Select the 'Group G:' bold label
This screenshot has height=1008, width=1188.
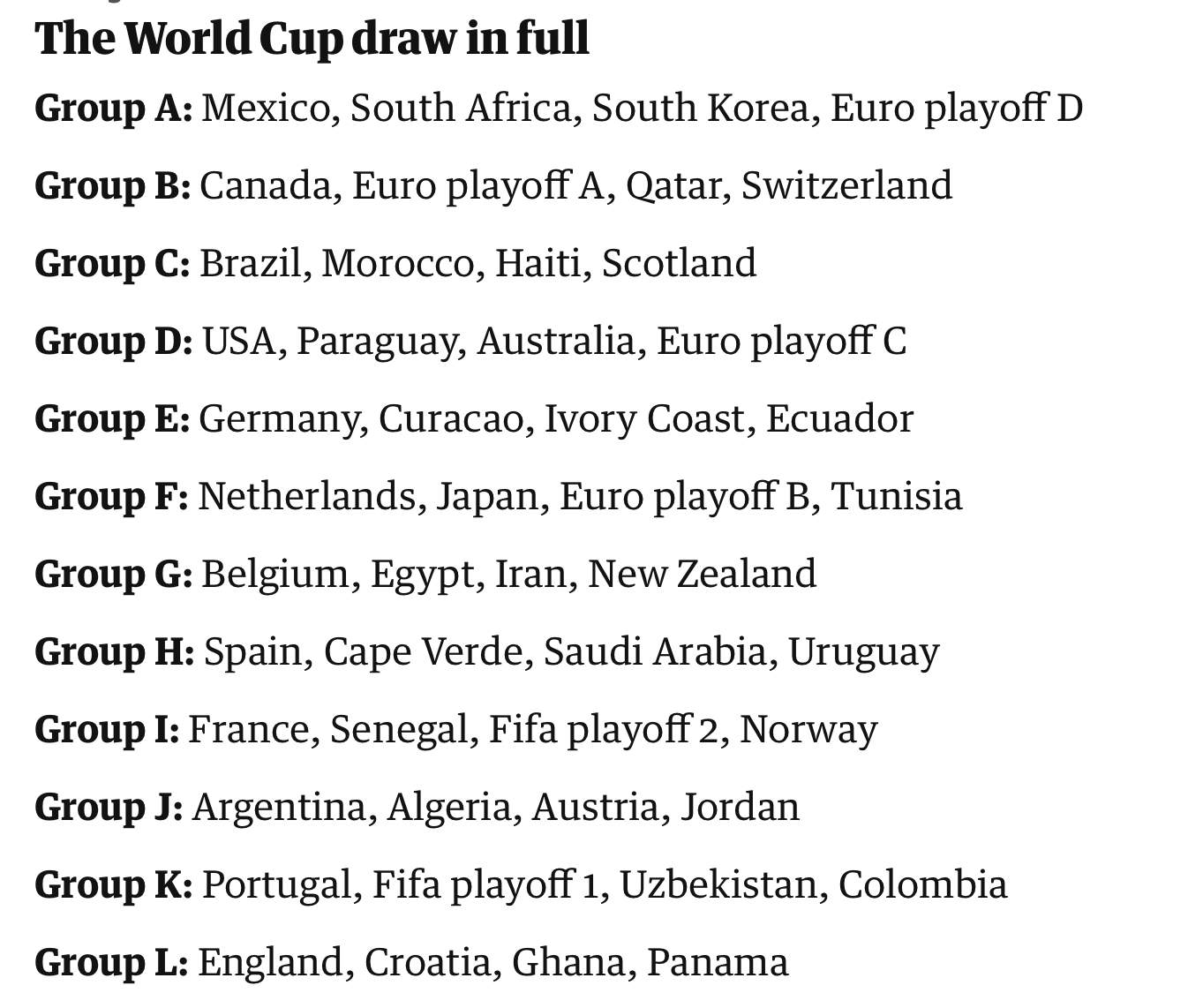point(114,575)
